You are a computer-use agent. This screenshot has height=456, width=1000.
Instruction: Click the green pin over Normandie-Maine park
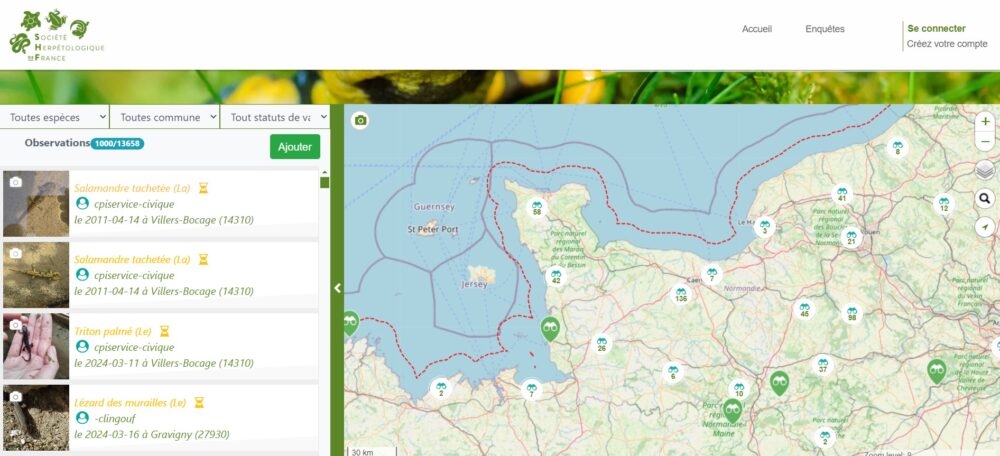pos(733,411)
